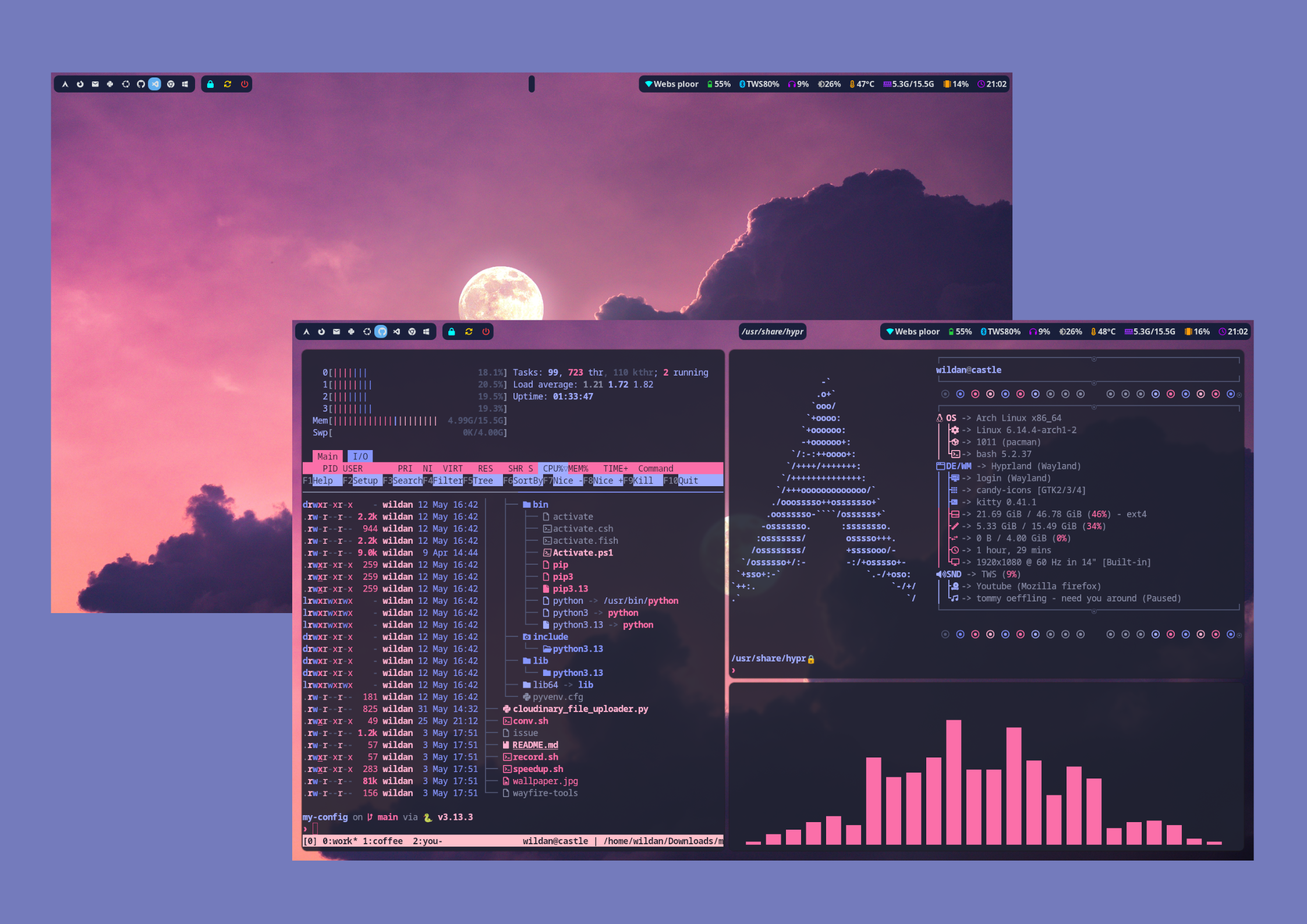Collapse the include directory node

click(546, 636)
